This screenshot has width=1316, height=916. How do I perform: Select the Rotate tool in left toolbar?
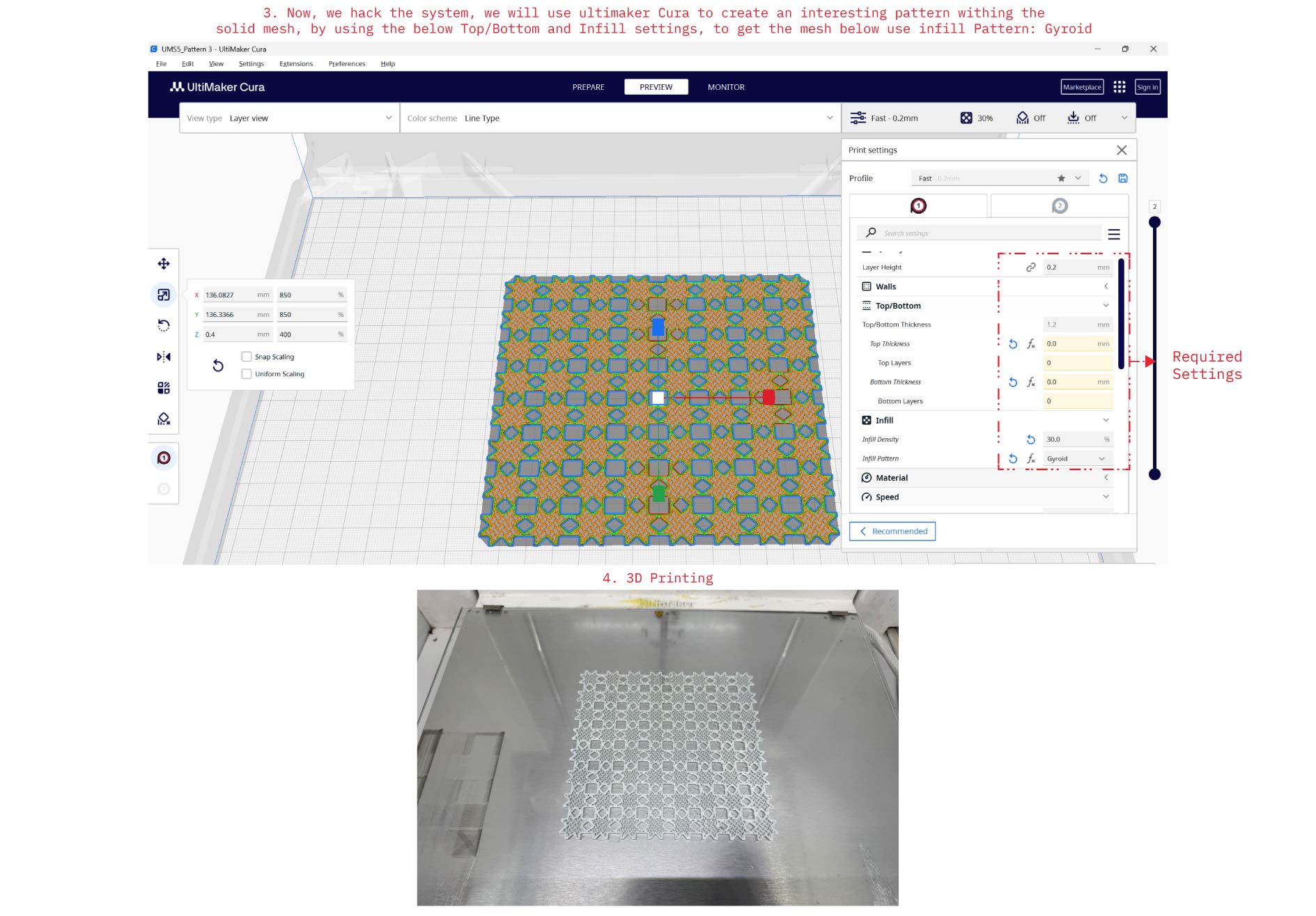(164, 325)
